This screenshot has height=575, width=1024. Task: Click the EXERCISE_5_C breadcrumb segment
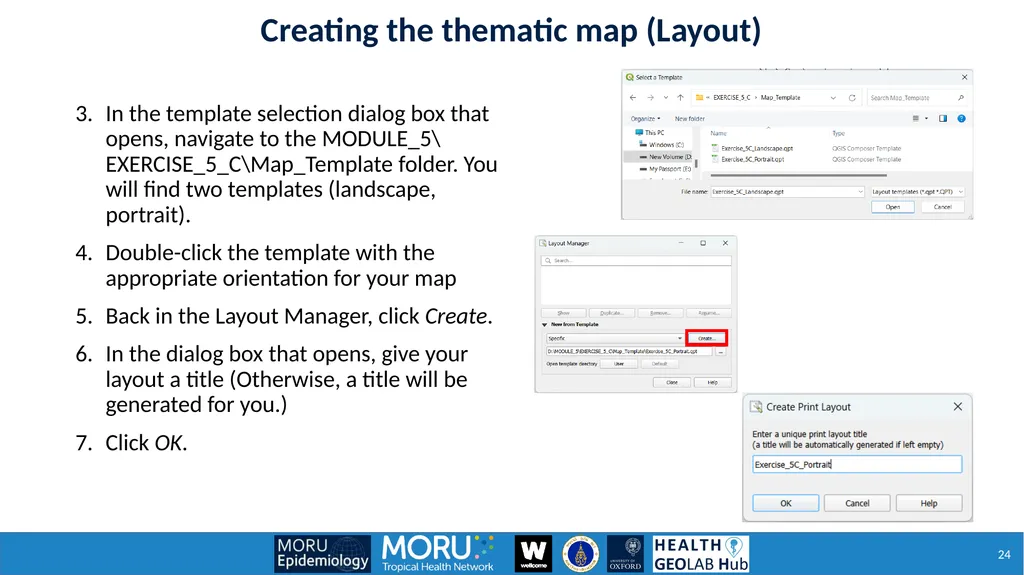click(731, 97)
